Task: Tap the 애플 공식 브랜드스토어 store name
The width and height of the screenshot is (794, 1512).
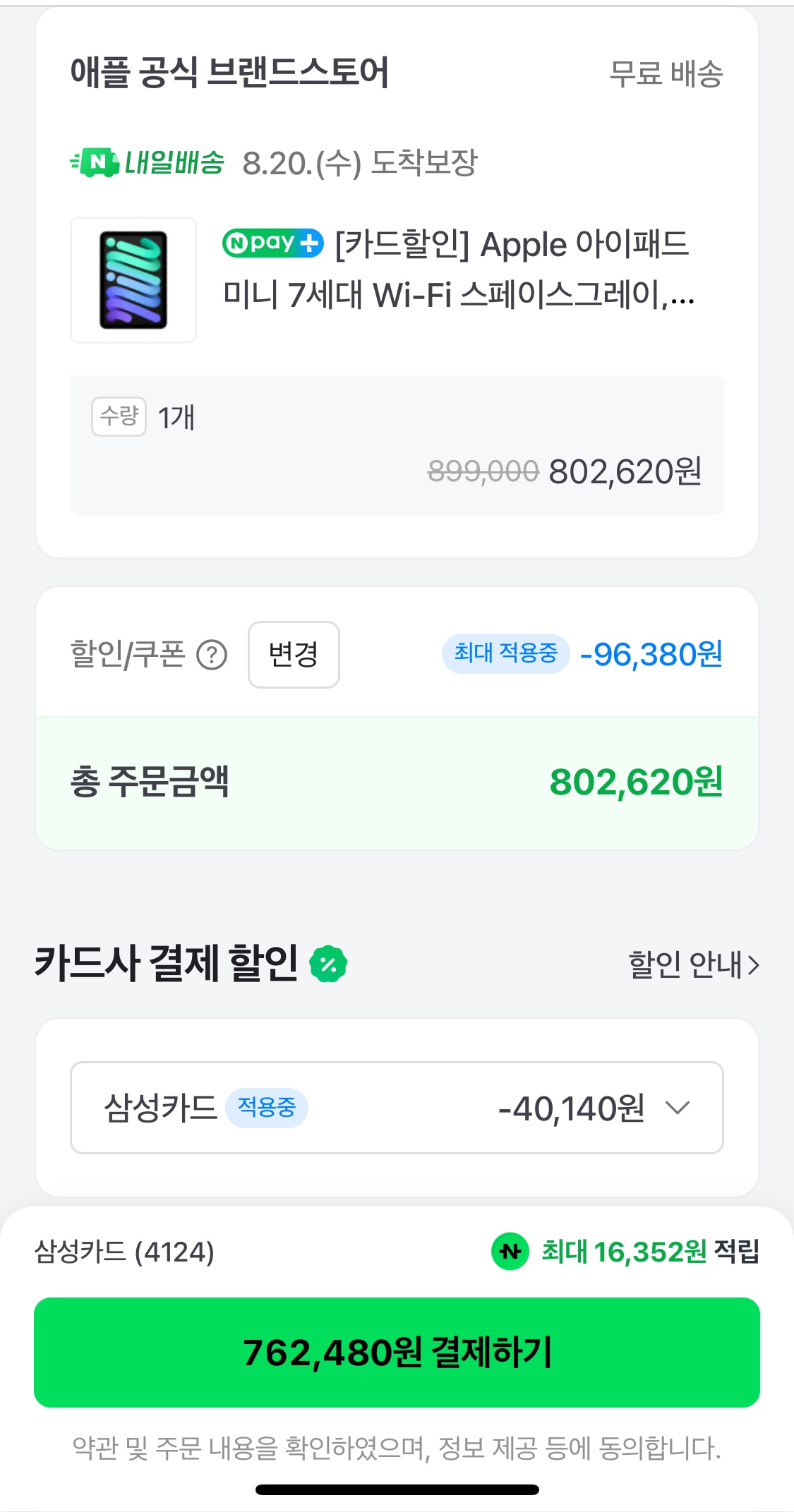Action: 229,73
